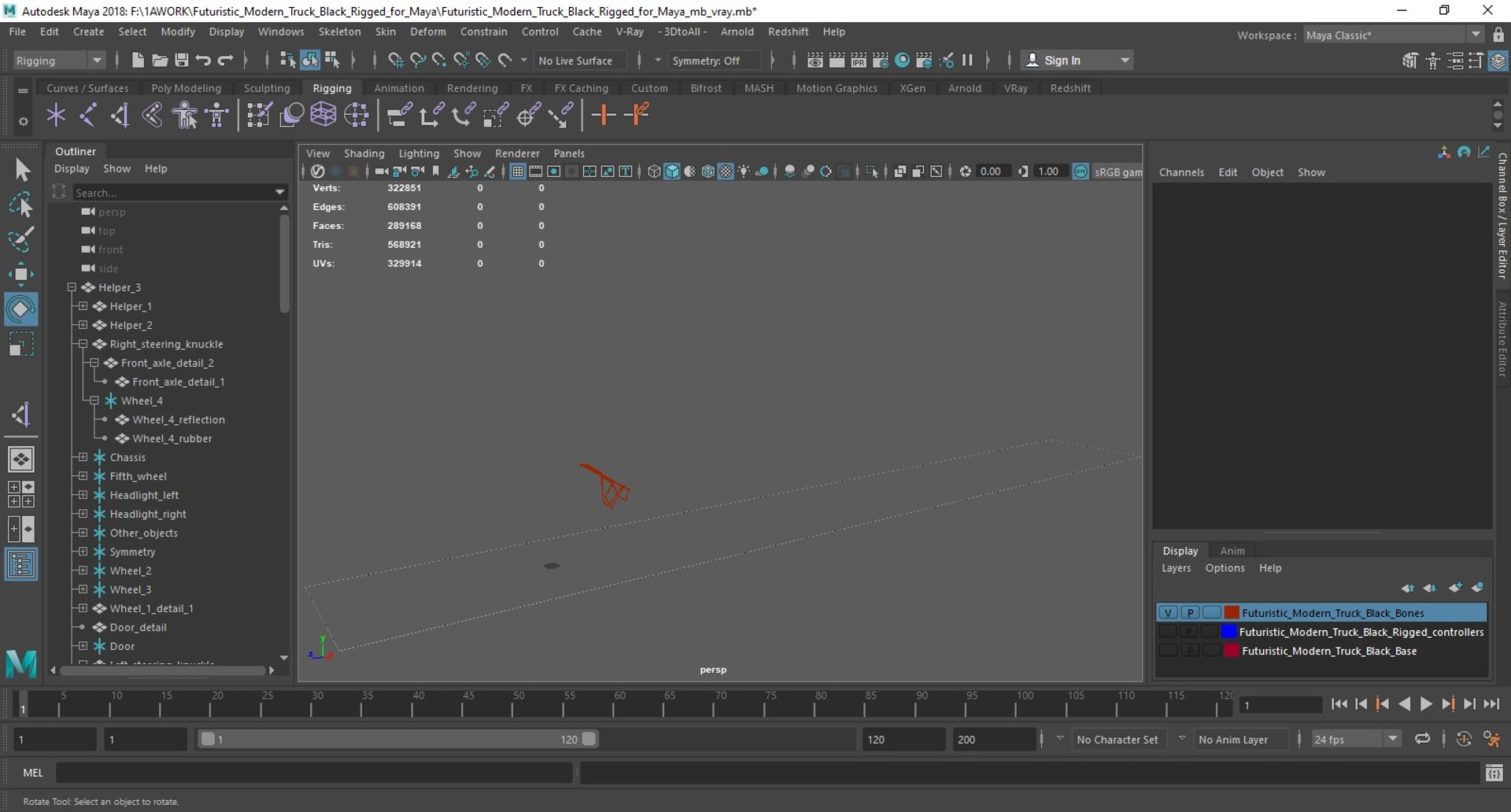The image size is (1511, 812).
Task: Create a new empty display layer
Action: (1455, 588)
